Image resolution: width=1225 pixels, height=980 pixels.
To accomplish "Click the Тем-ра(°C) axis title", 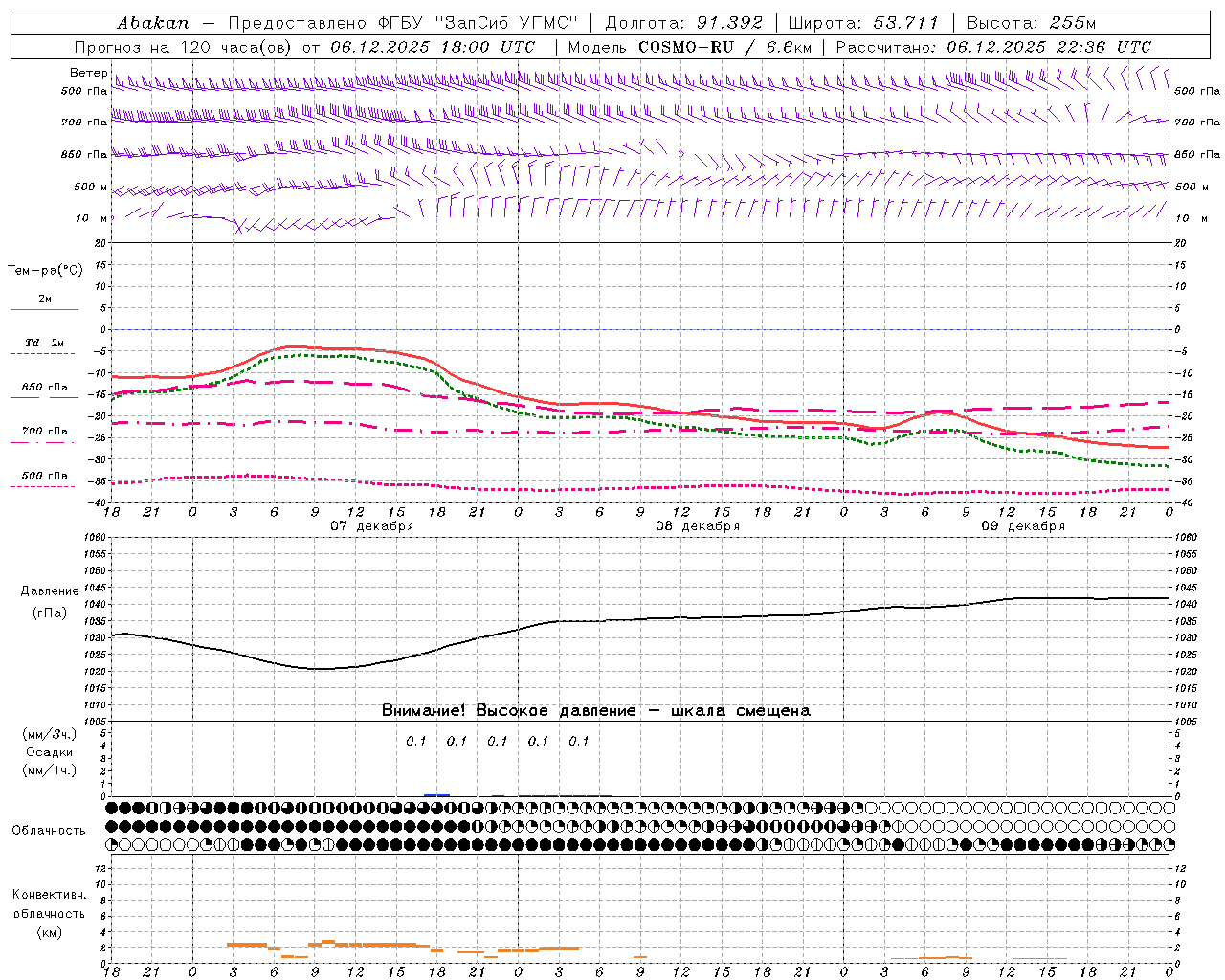I will tap(45, 271).
